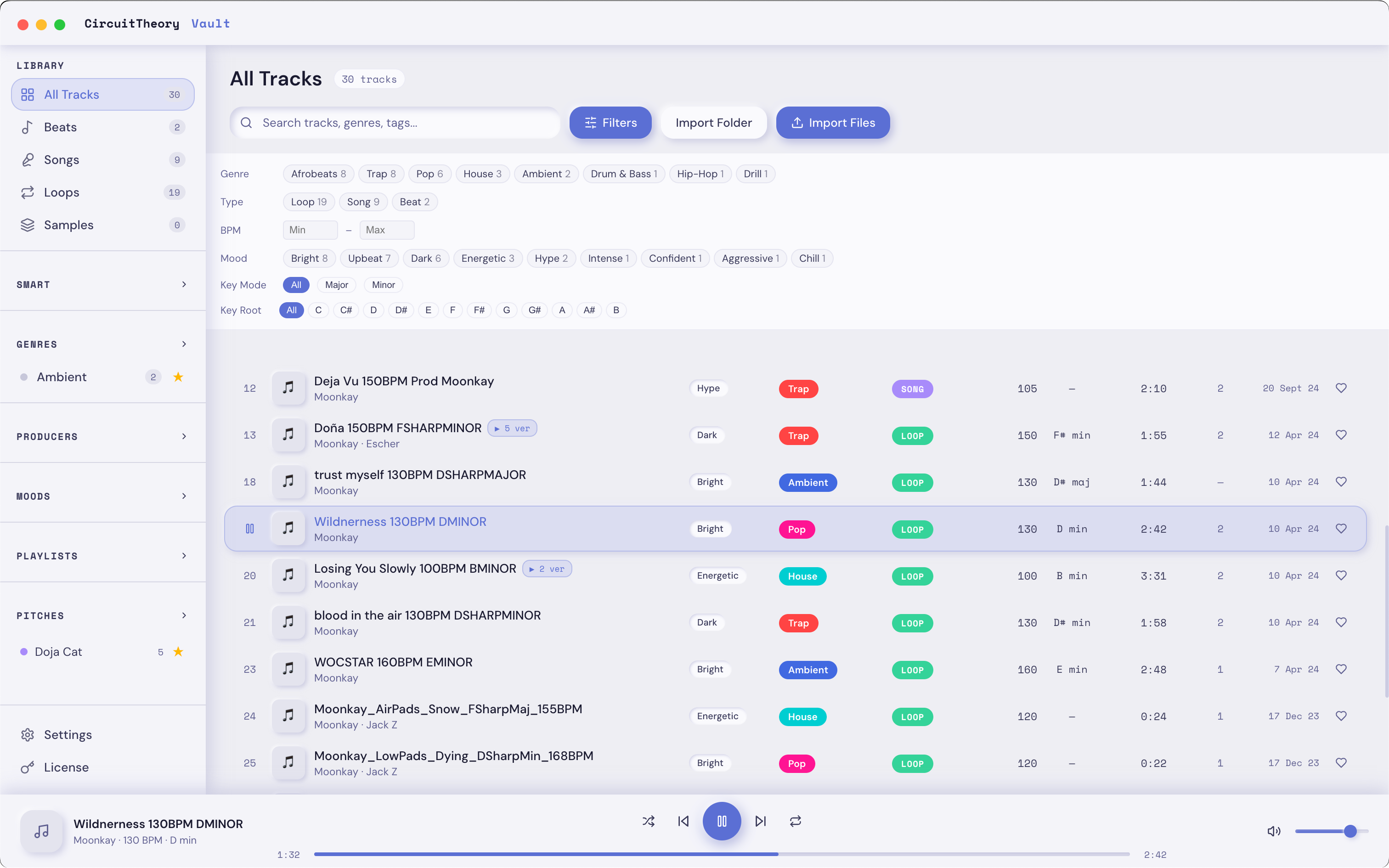The width and height of the screenshot is (1389, 868).
Task: Toggle the heart on WOCSTAR 160BPM EMINOR
Action: tap(1341, 669)
